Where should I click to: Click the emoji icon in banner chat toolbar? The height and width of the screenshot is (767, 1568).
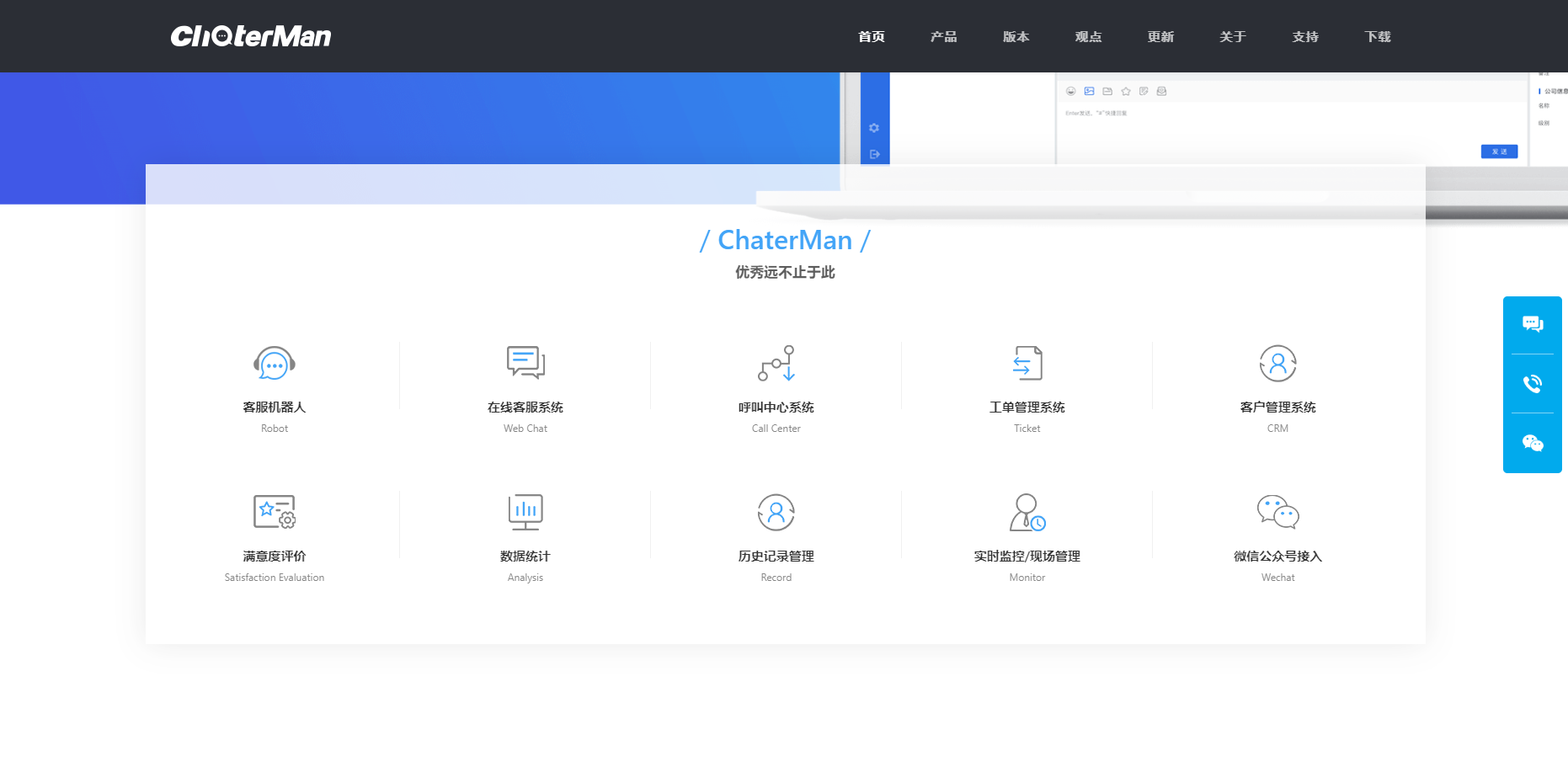coord(1071,91)
